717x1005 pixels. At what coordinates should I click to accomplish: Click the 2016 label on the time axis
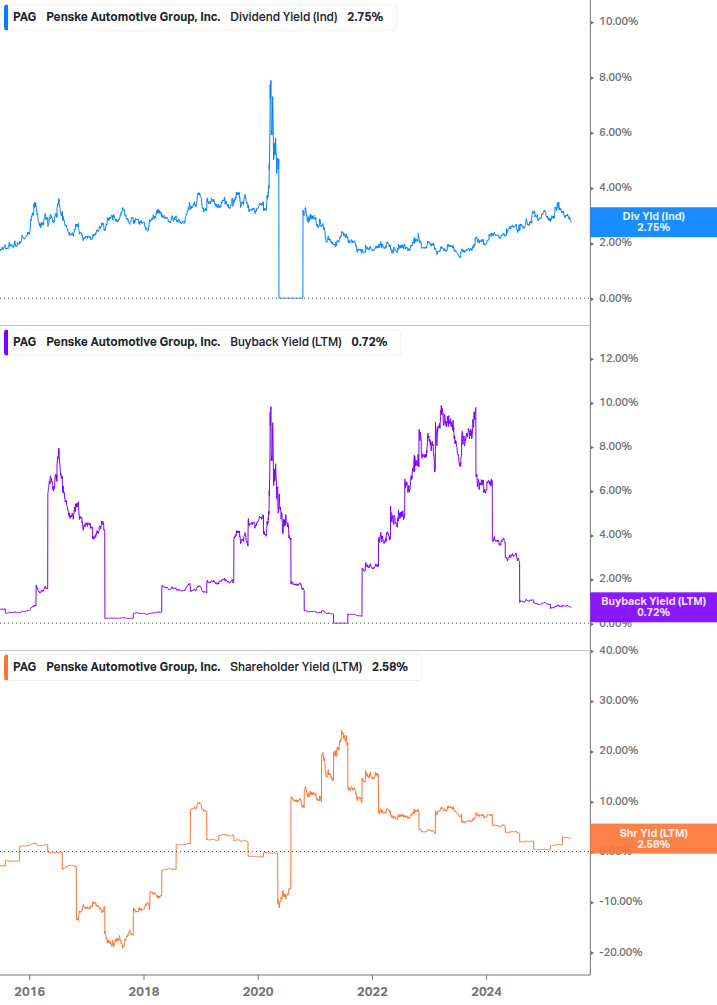30,992
